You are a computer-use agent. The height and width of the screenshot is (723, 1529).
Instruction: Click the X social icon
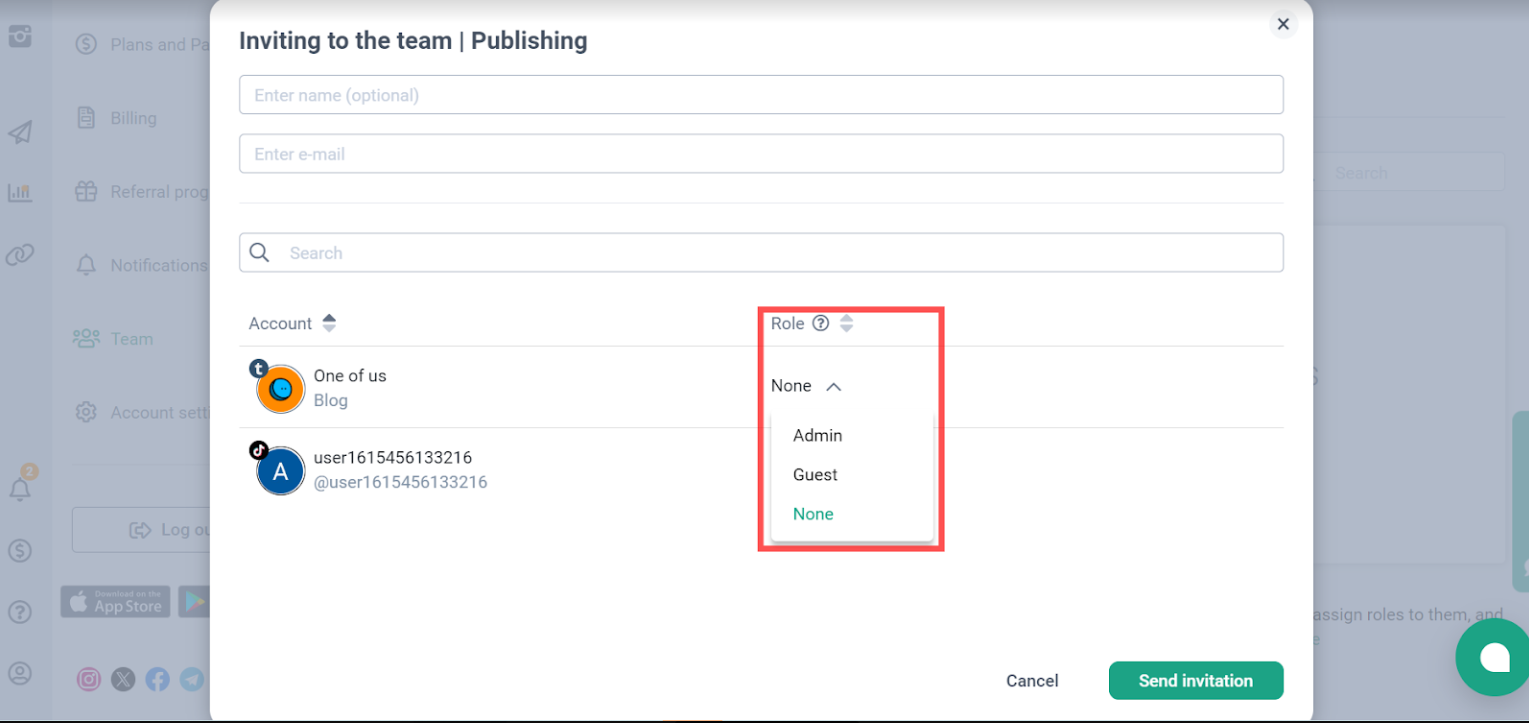tap(123, 680)
